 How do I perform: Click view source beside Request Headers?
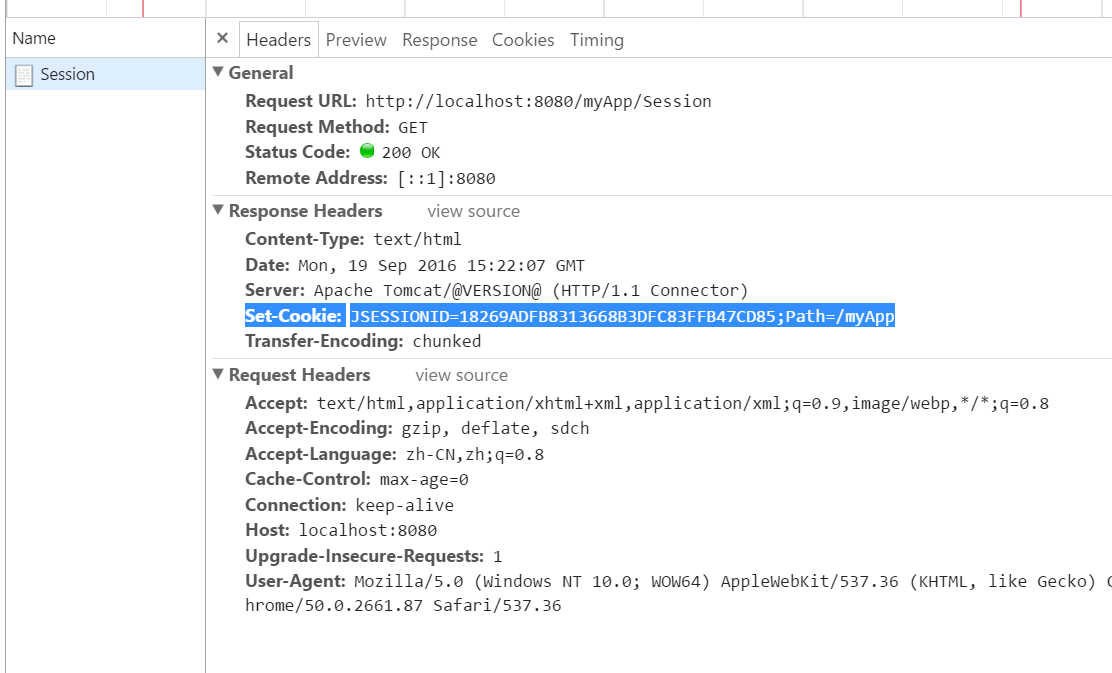point(462,375)
